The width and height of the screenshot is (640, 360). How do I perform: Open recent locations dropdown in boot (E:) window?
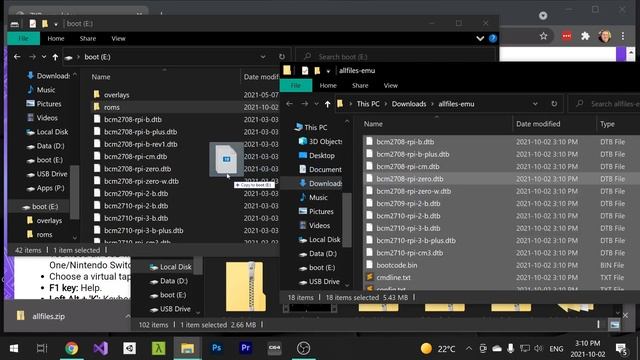[44, 57]
